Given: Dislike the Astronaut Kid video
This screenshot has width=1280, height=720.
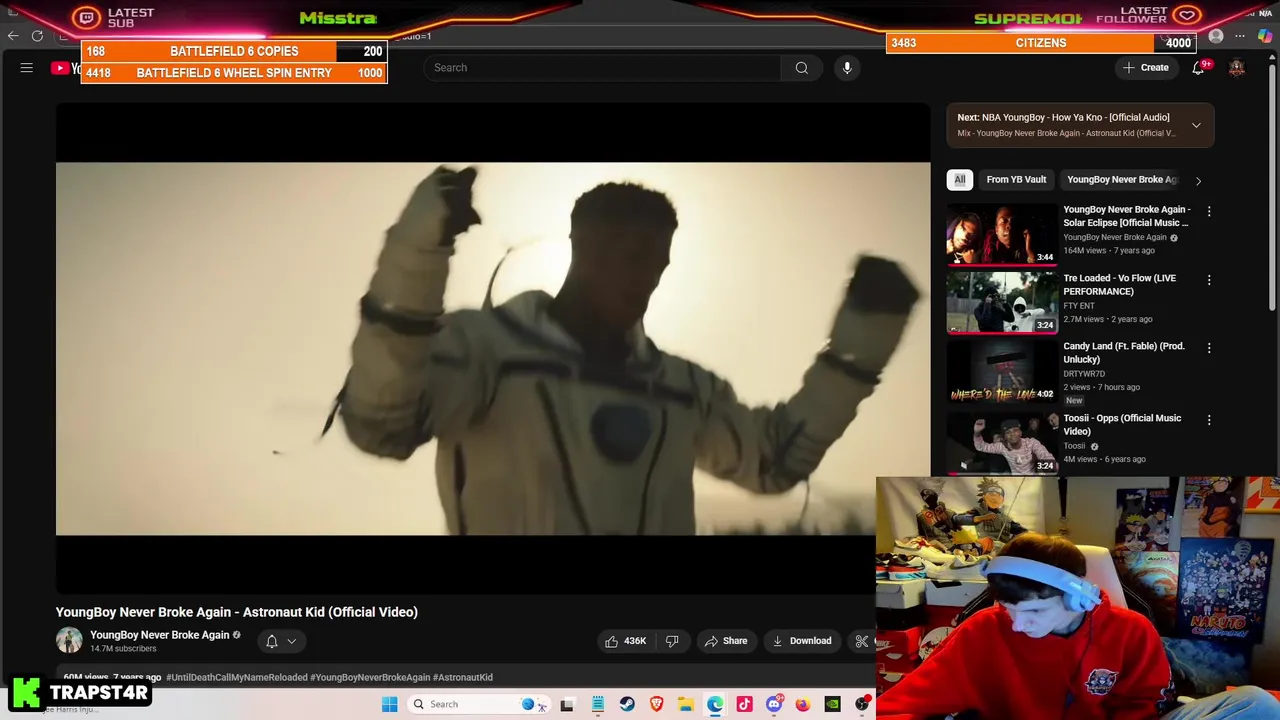Looking at the screenshot, I should 672,641.
